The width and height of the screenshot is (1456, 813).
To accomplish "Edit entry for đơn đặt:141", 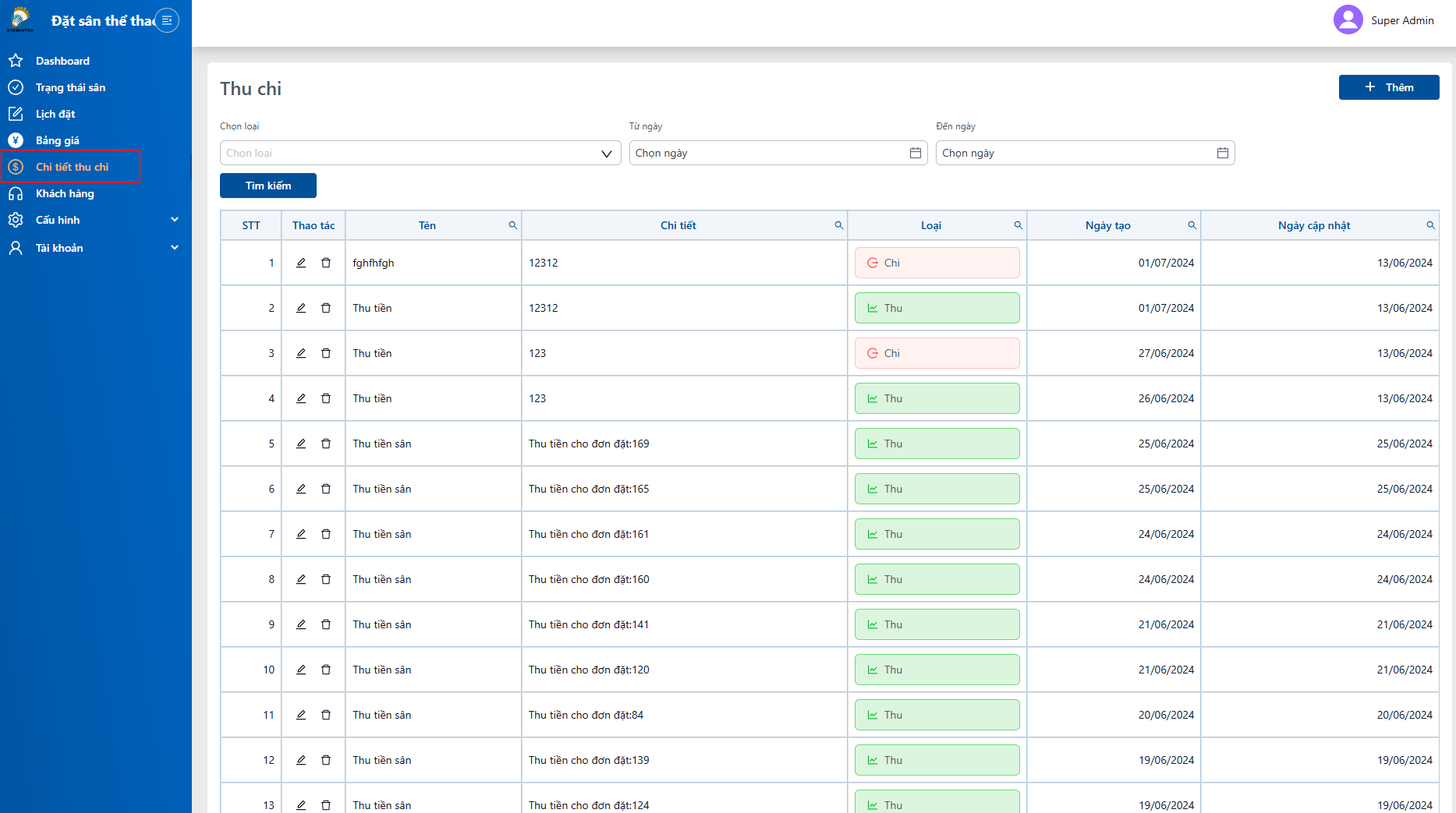I will [301, 624].
